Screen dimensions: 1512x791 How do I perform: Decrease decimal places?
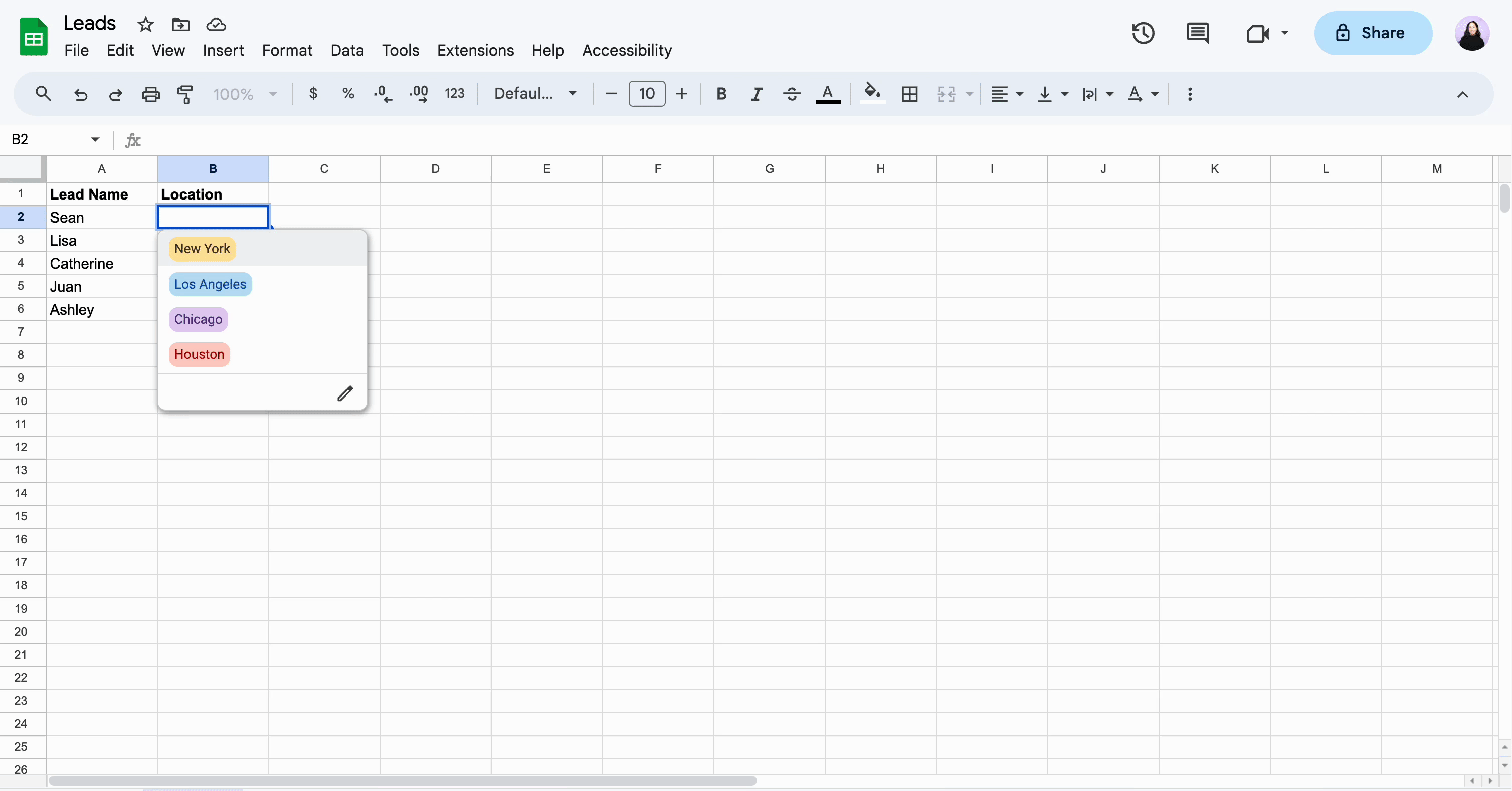click(384, 94)
